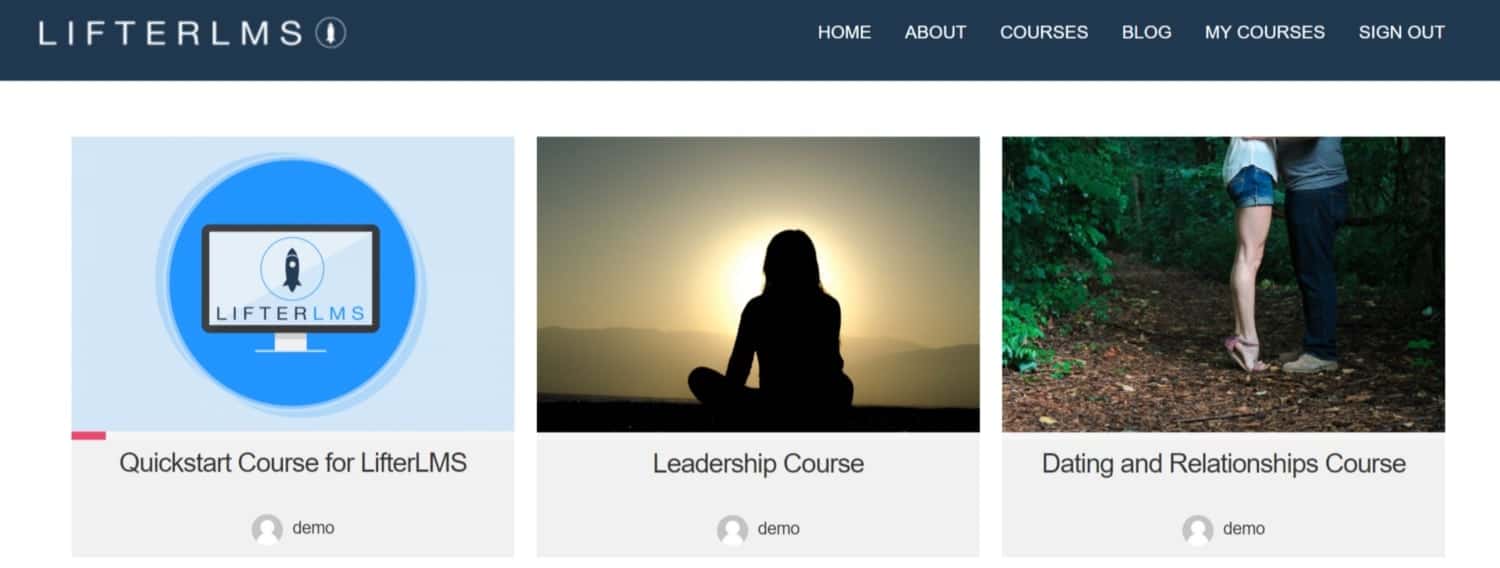
Task: Open the Dating and Relationships forest thumbnail
Action: [x=1223, y=284]
